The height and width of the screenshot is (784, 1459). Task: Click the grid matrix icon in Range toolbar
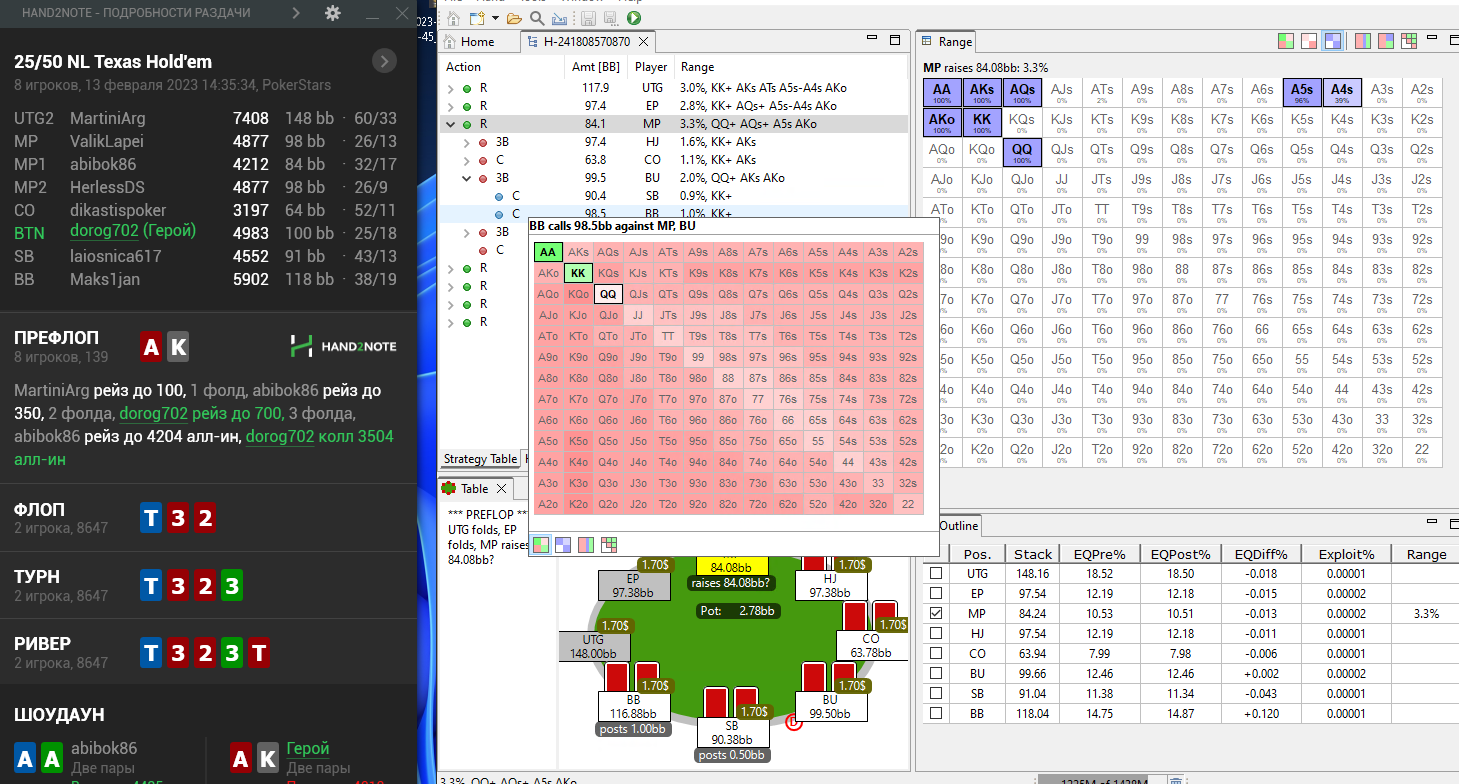tap(1409, 41)
